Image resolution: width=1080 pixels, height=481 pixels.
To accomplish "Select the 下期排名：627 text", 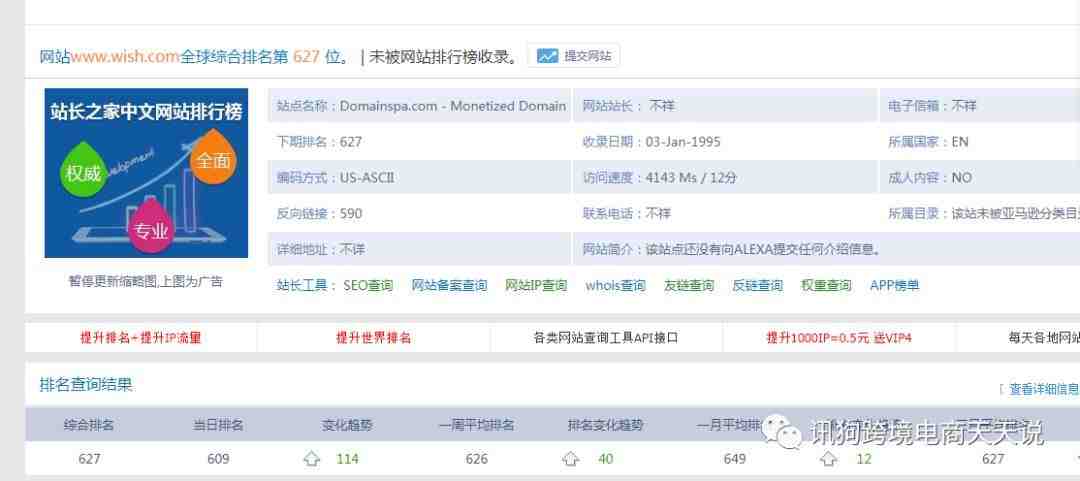I will [319, 142].
